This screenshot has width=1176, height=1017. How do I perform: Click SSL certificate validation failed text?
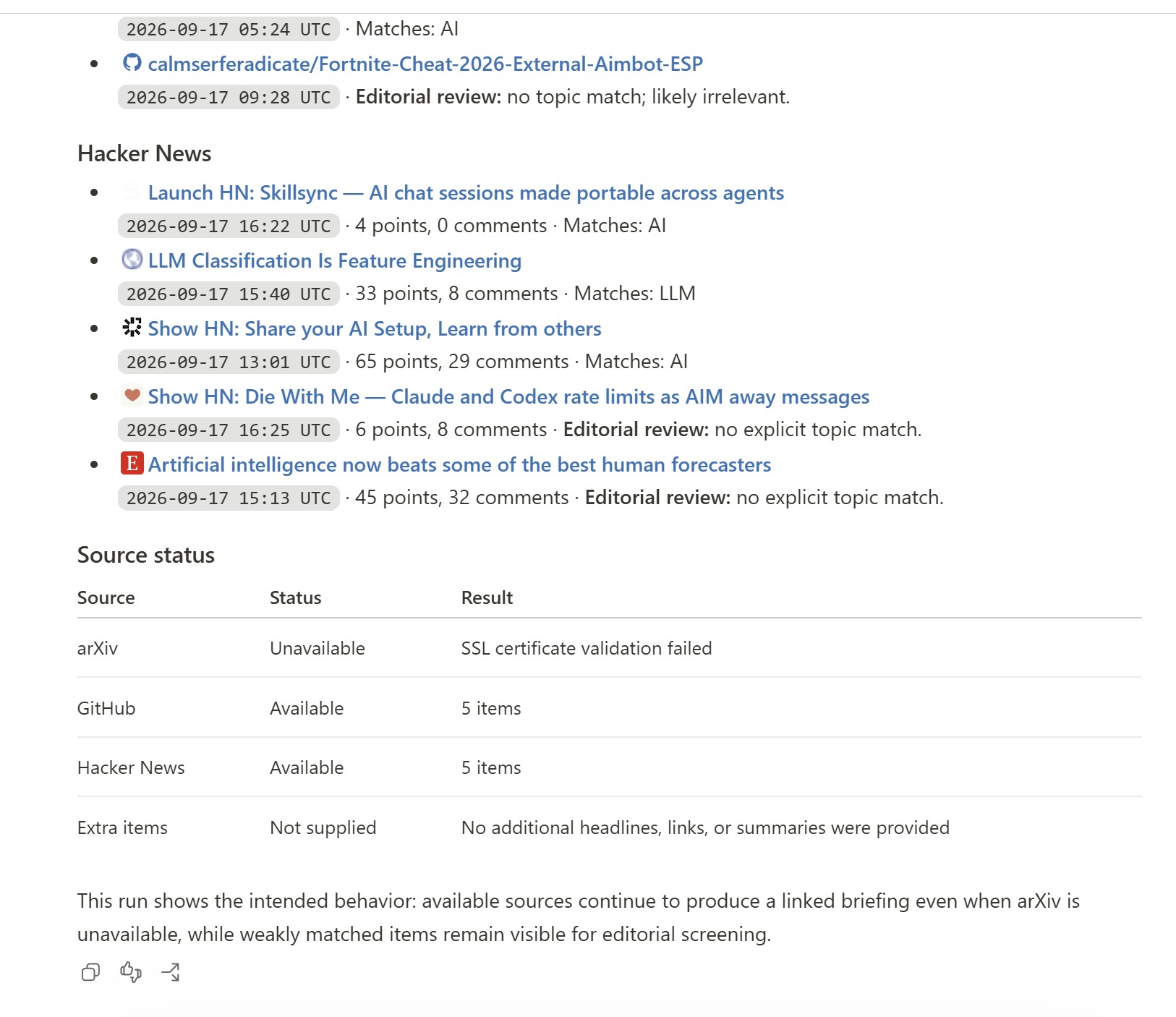pyautogui.click(x=587, y=649)
